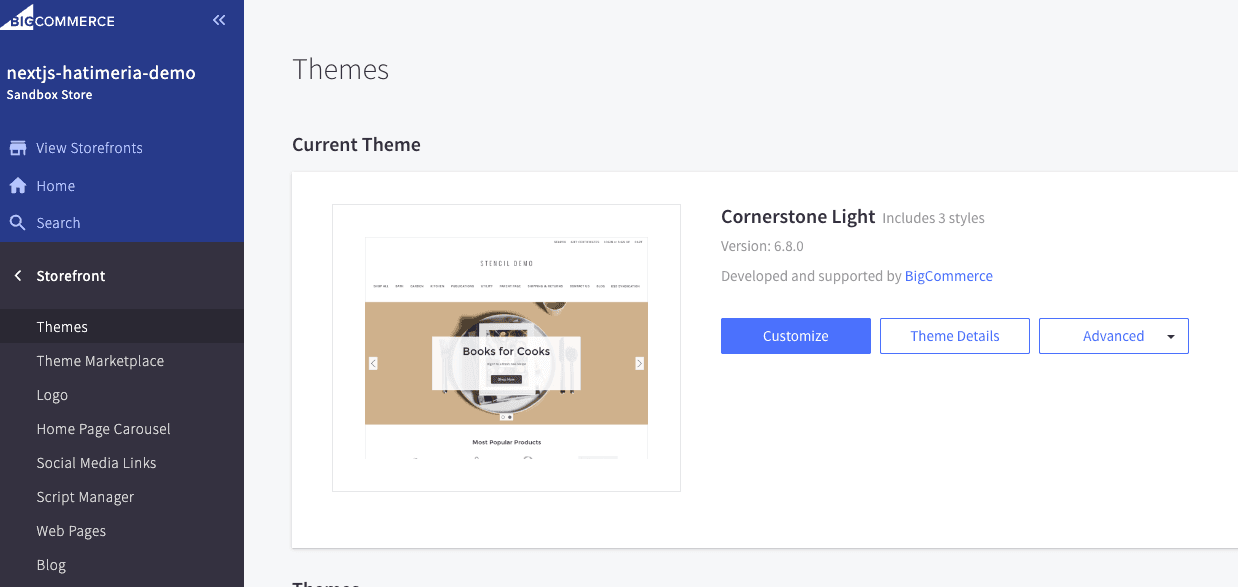Click the Storefront back chevron
The image size is (1238, 587).
click(x=18, y=276)
